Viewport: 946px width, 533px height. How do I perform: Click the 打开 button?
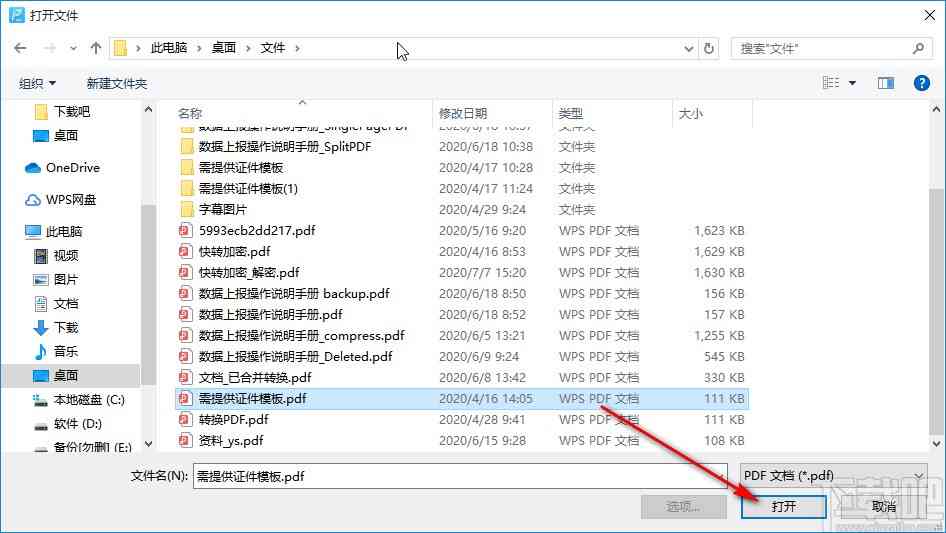click(x=783, y=506)
